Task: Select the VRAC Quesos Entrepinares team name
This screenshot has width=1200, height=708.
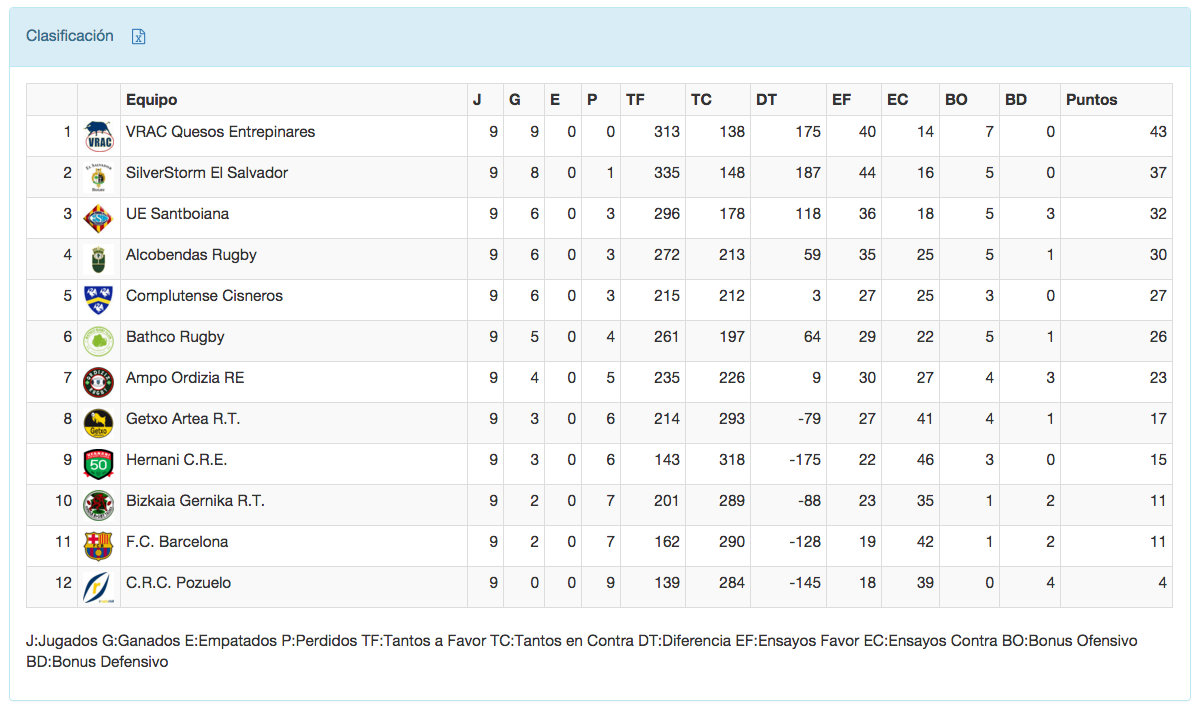Action: click(220, 132)
